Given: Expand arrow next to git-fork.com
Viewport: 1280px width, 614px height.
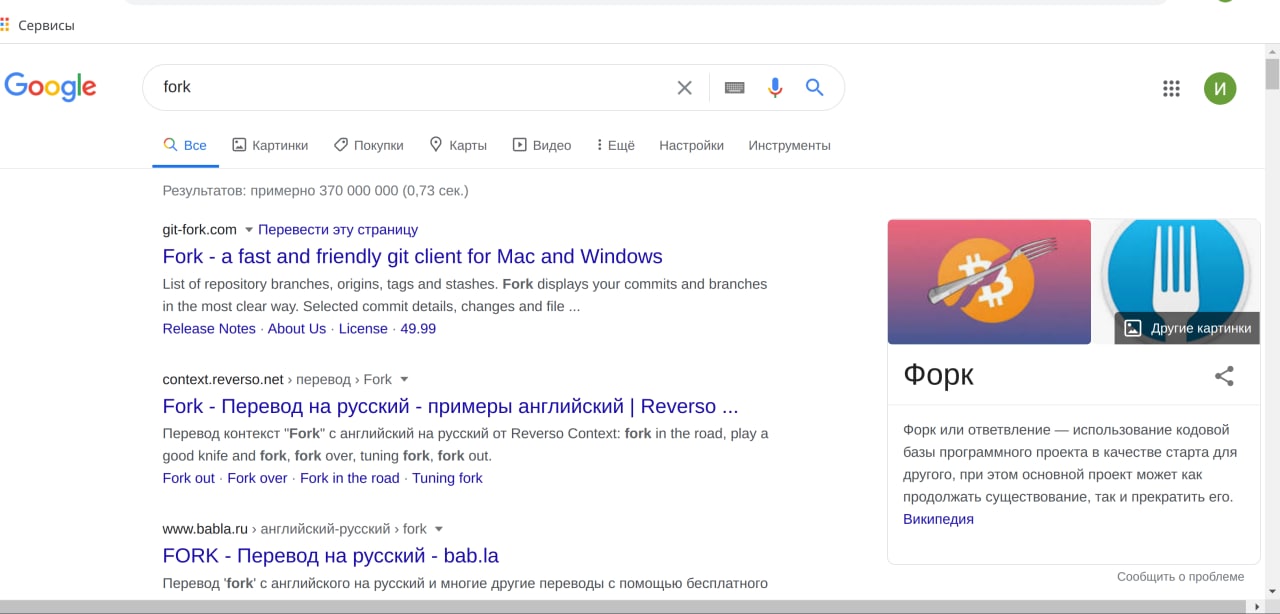Looking at the screenshot, I should tap(249, 230).
